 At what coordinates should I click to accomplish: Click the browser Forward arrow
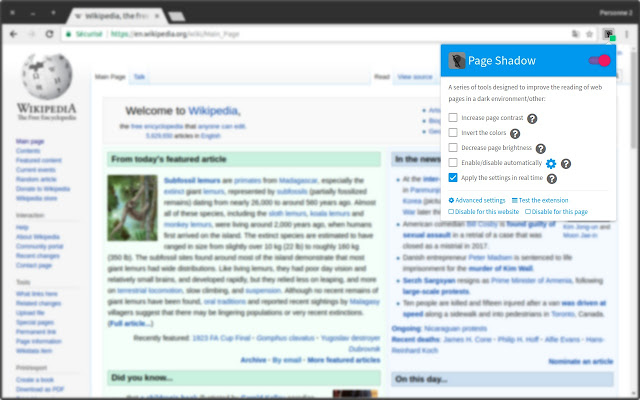[x=31, y=34]
